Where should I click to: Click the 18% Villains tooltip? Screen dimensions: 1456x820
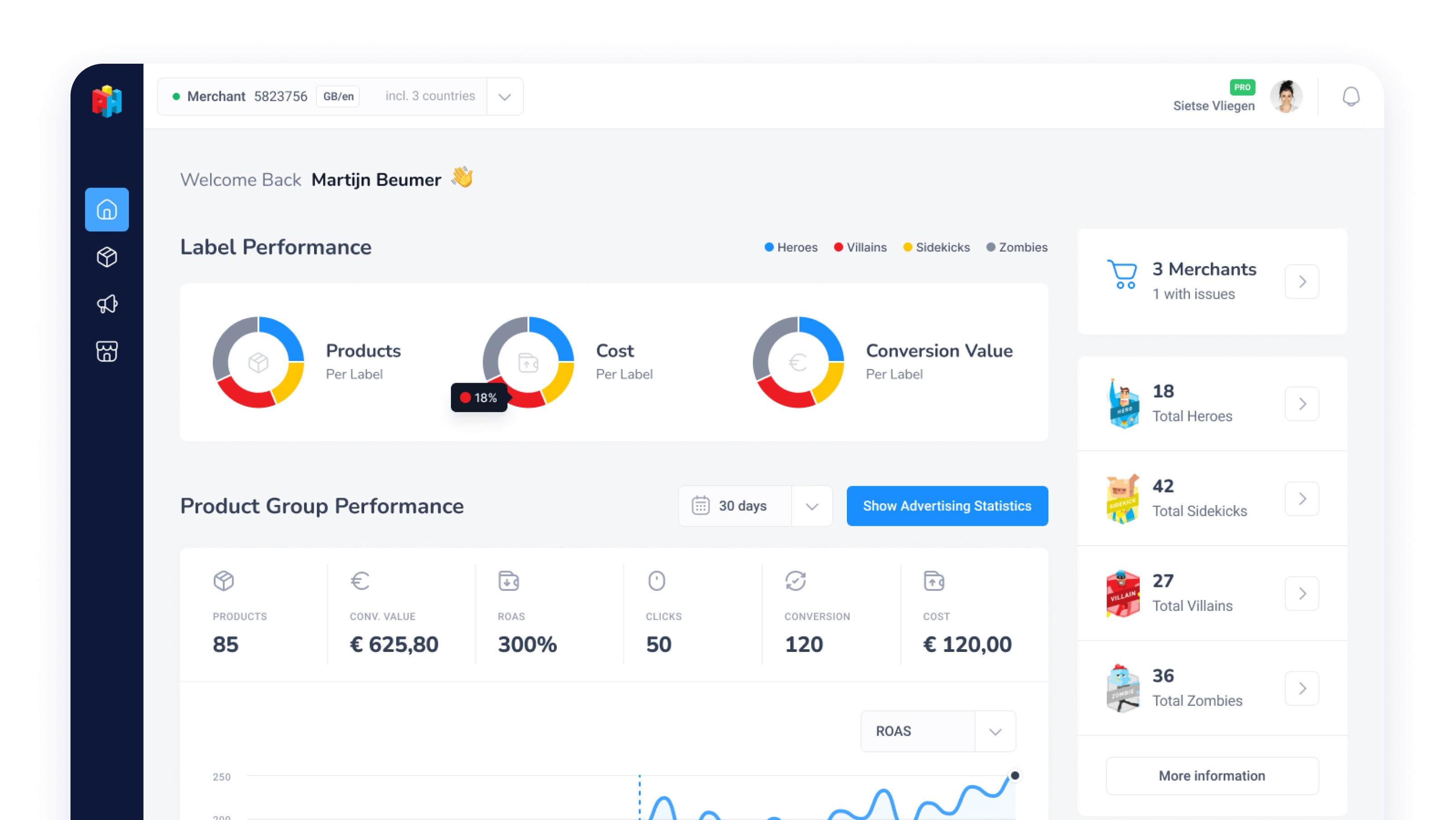[479, 398]
